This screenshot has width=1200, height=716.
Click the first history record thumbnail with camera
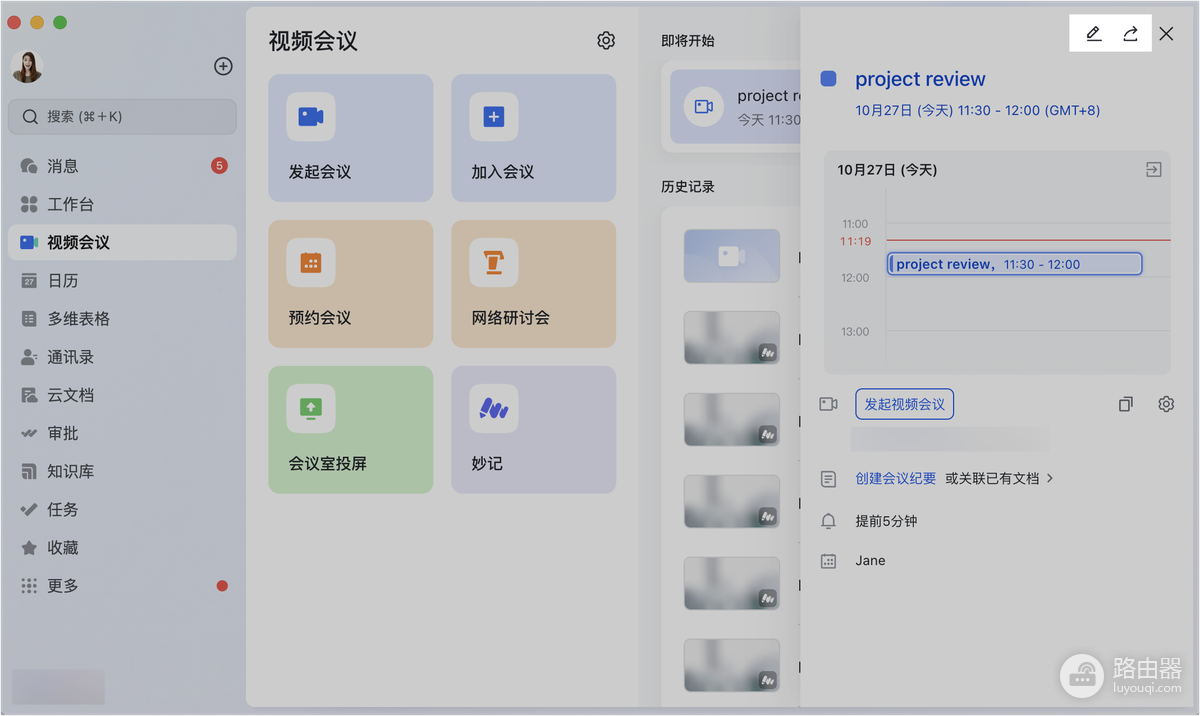coord(732,256)
